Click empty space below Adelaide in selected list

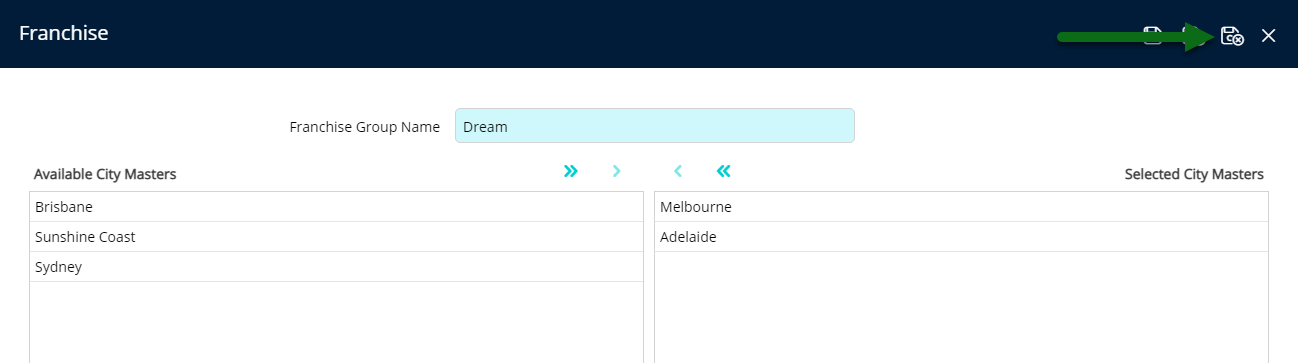coord(961,307)
